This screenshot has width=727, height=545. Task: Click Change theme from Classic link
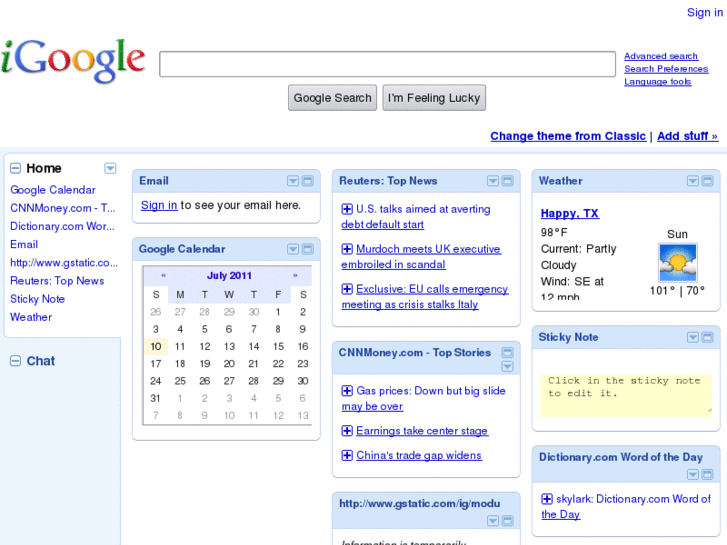(x=568, y=136)
